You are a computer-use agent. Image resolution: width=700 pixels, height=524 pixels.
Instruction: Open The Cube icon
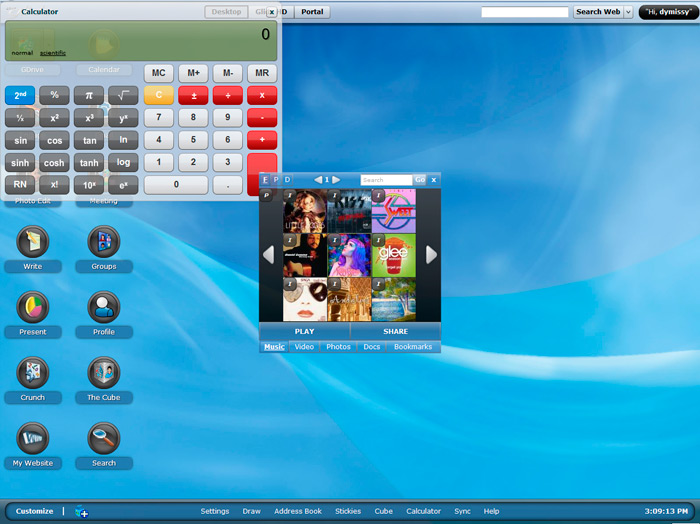(104, 373)
